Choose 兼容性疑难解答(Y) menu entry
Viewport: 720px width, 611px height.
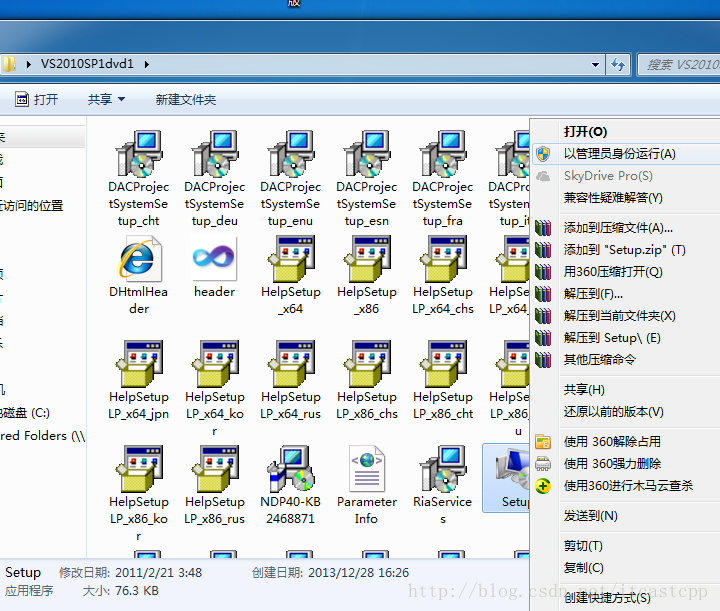[x=613, y=198]
